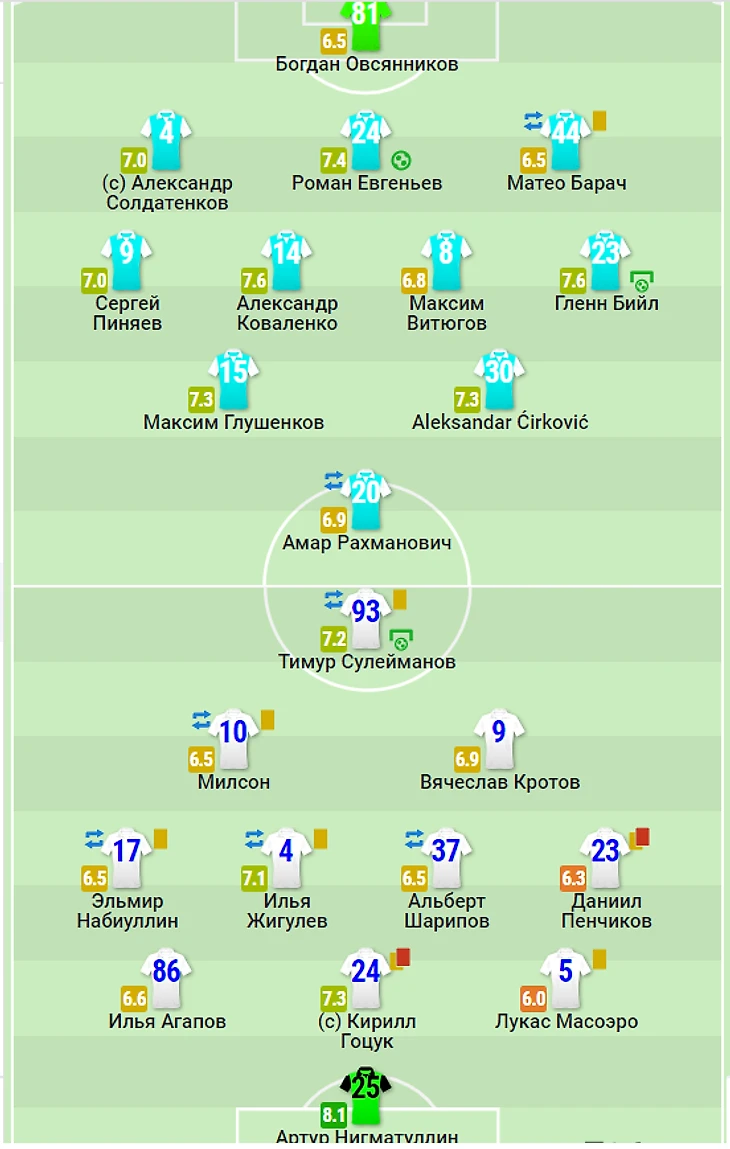The width and height of the screenshot is (730, 1149).
Task: Click the substitution arrows on shirt 44
Action: 533,121
